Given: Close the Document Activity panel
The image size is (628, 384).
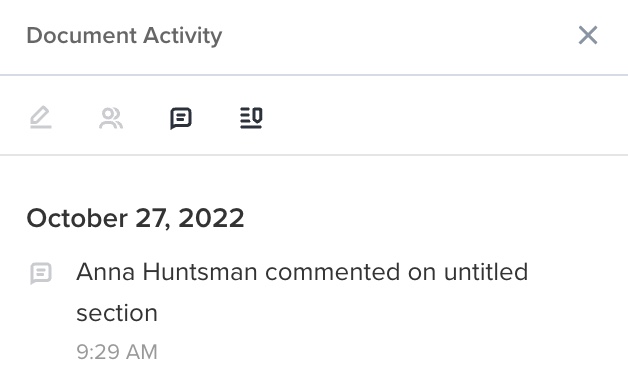Looking at the screenshot, I should pyautogui.click(x=588, y=35).
